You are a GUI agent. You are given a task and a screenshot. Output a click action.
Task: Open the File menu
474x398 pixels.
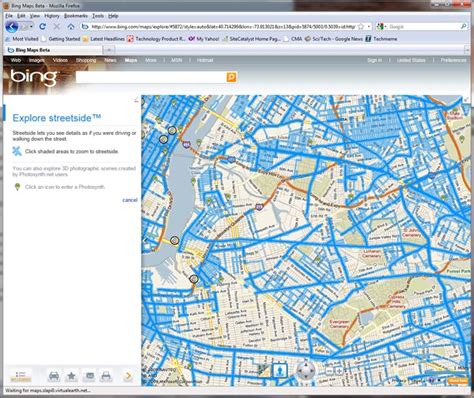click(9, 16)
